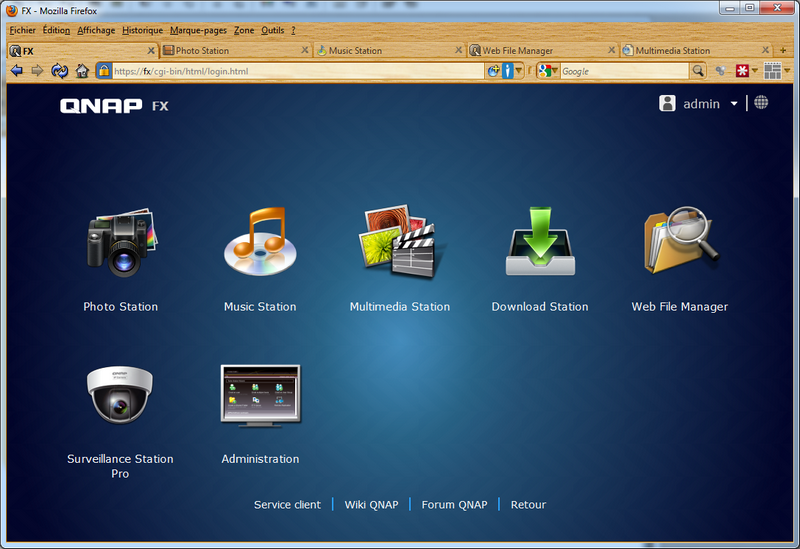Close the Photo Station tab
The width and height of the screenshot is (800, 549).
point(305,50)
